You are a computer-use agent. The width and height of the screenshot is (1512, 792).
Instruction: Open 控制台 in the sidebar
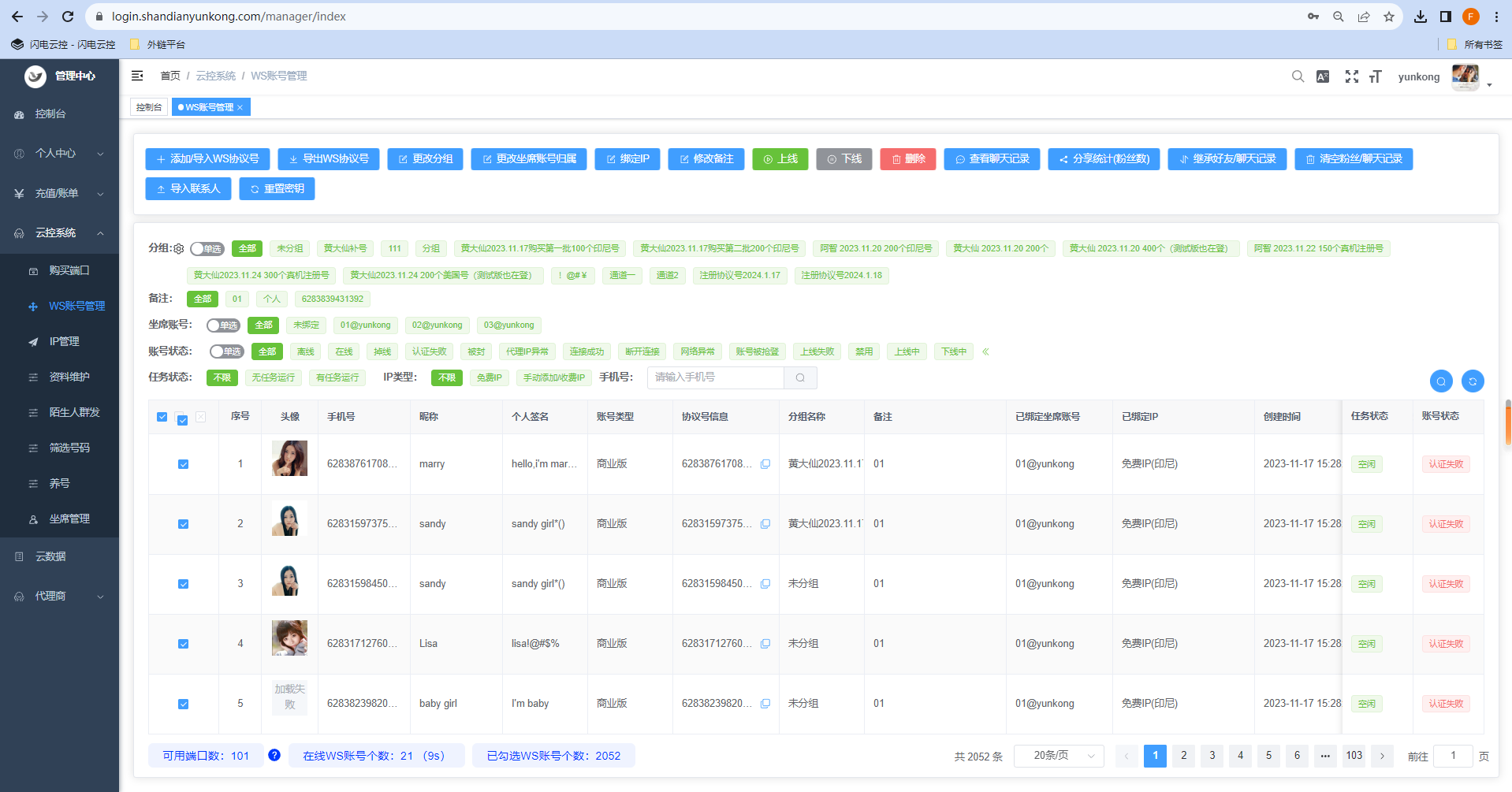point(59,114)
